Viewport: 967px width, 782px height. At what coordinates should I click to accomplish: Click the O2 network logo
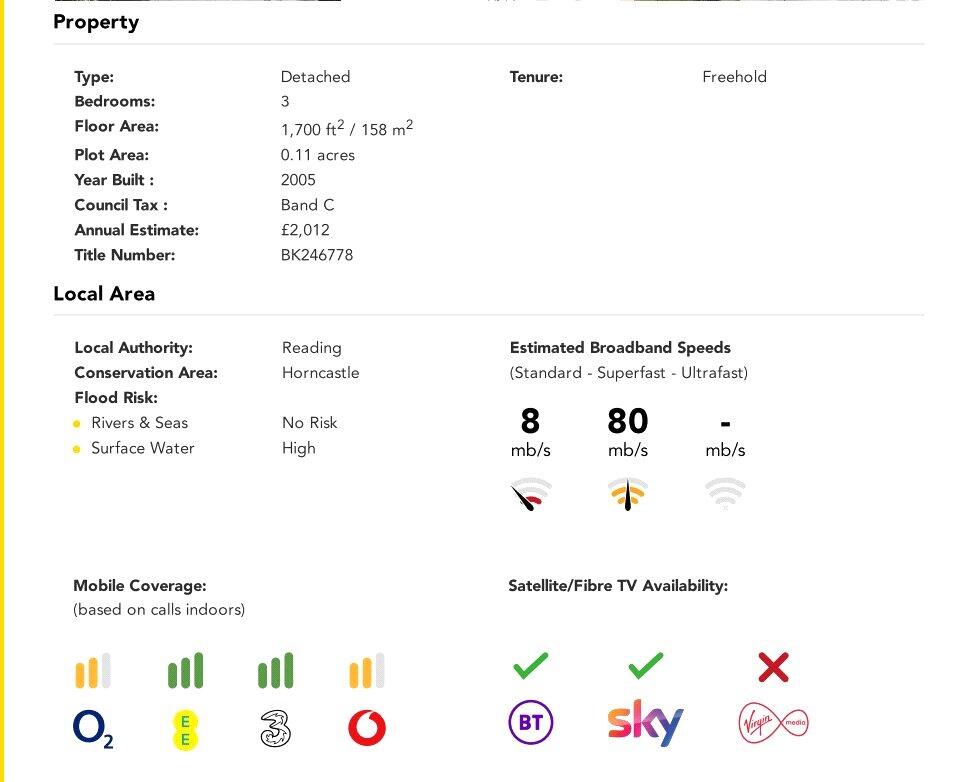(93, 729)
